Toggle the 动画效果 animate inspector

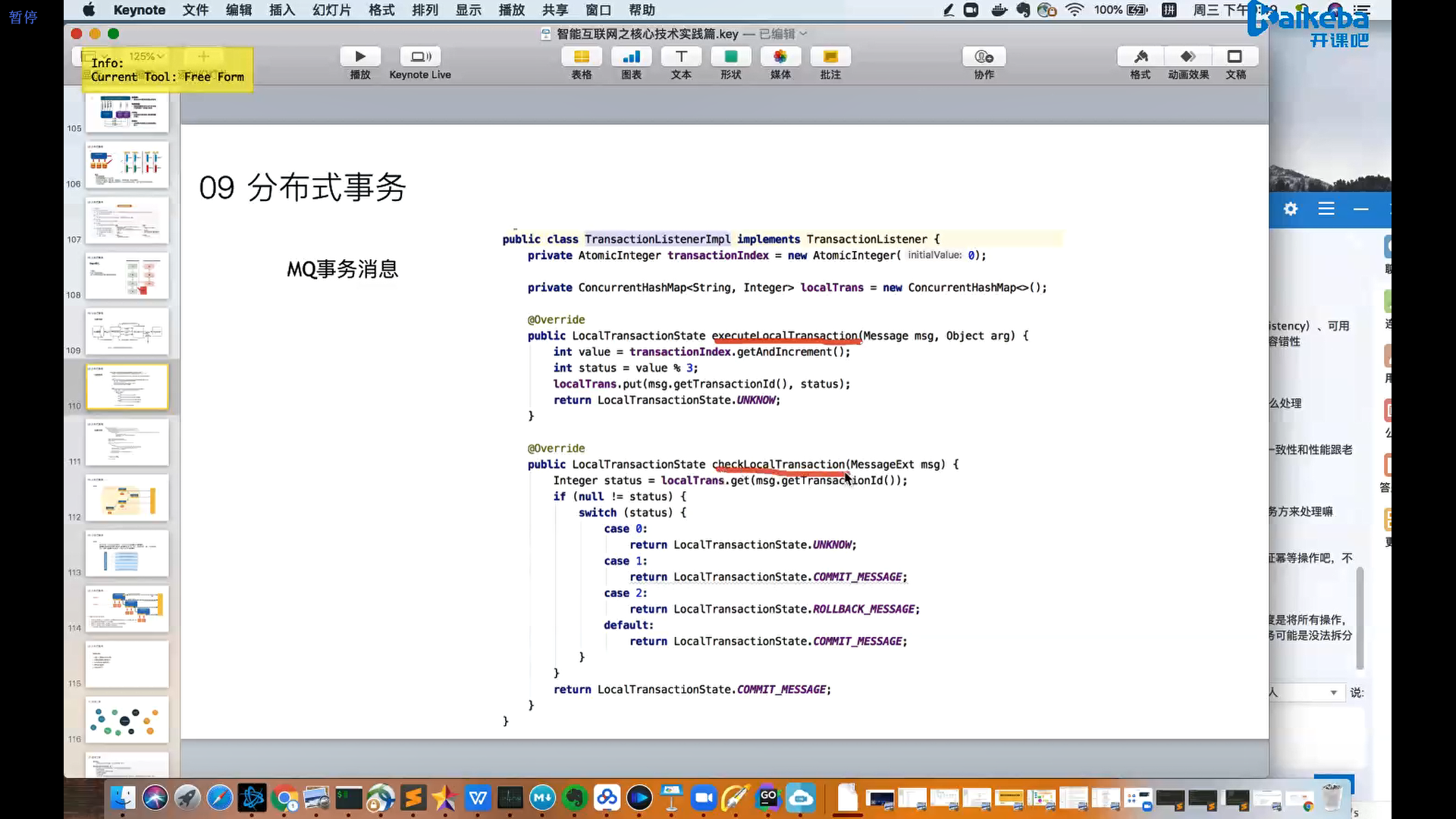[1188, 57]
